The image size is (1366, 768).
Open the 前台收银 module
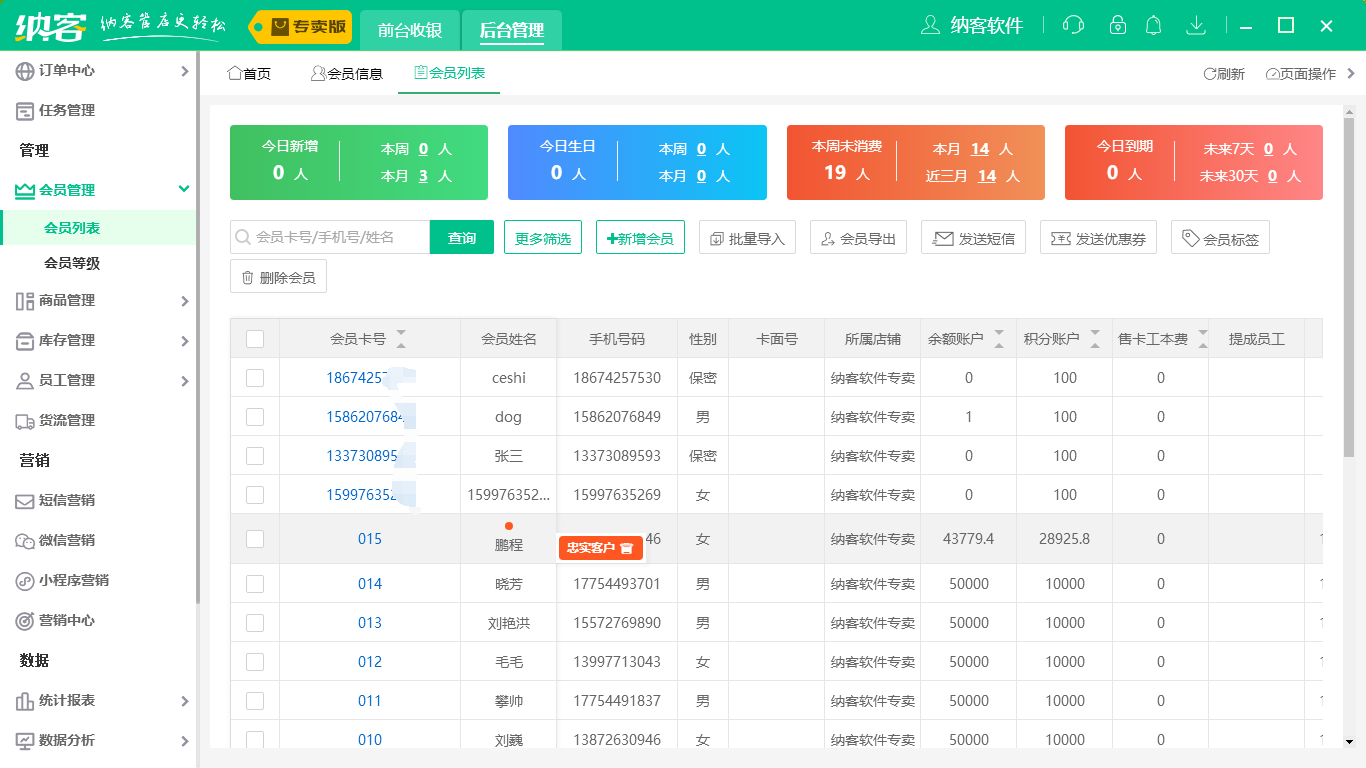point(411,30)
